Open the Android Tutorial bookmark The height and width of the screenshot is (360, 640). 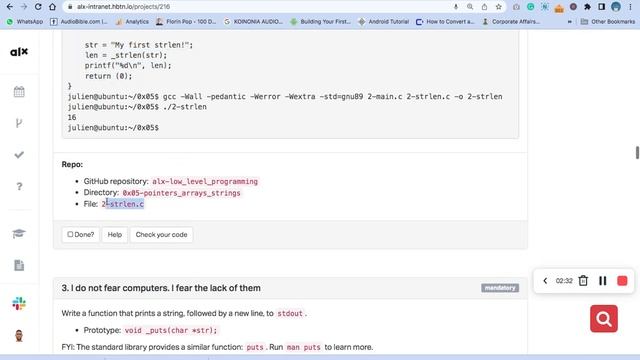point(383,22)
